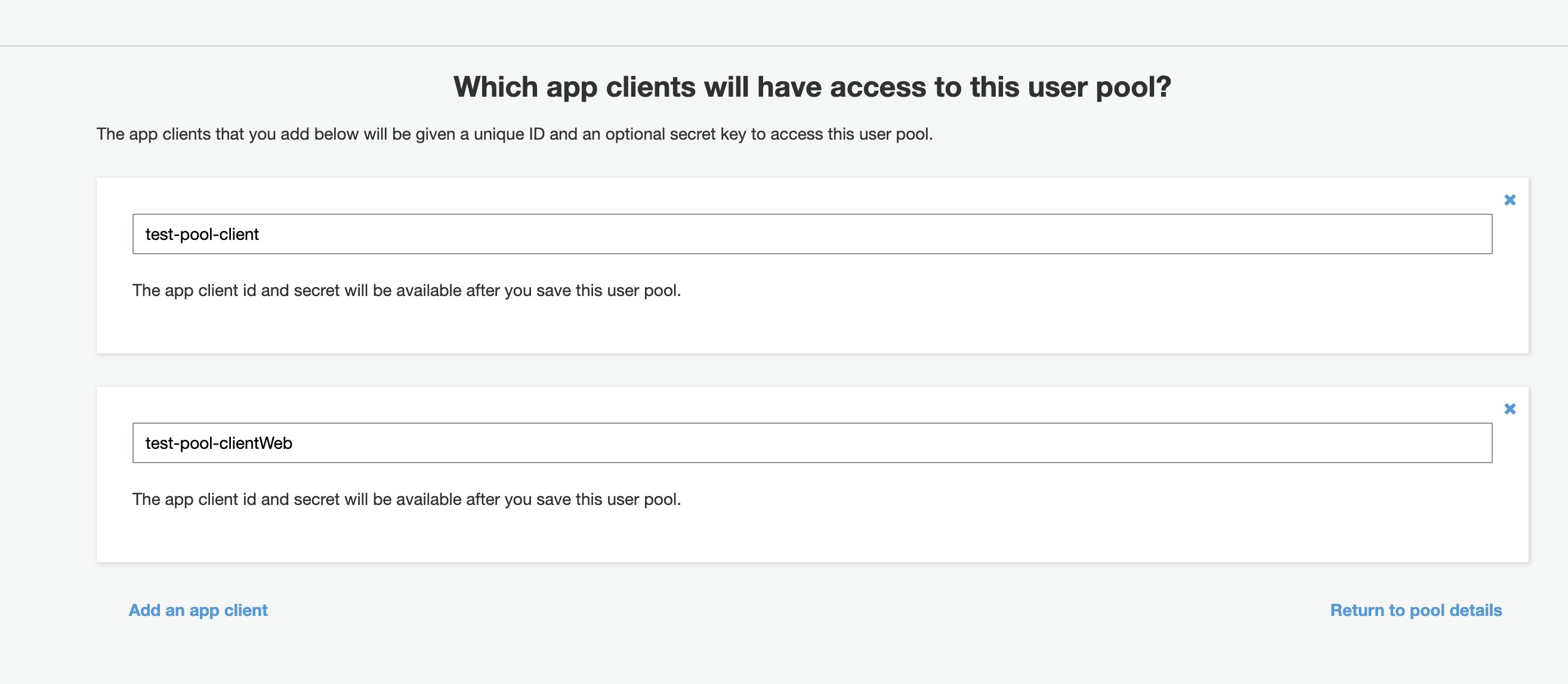Focus the test-pool-clientWeb name field
This screenshot has height=684, width=1568.
pos(812,443)
